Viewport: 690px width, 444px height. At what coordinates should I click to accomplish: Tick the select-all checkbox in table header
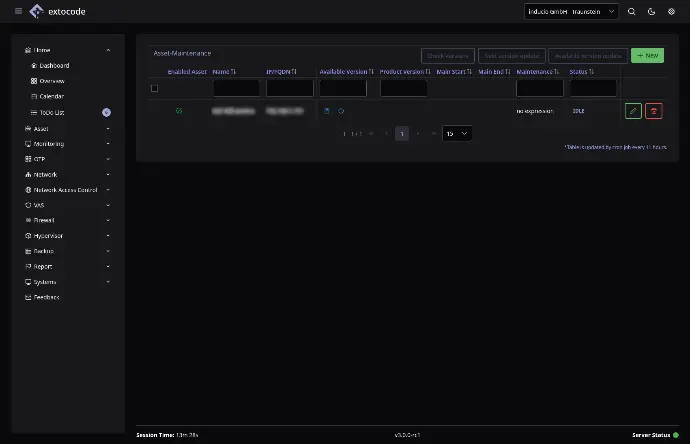[x=154, y=88]
